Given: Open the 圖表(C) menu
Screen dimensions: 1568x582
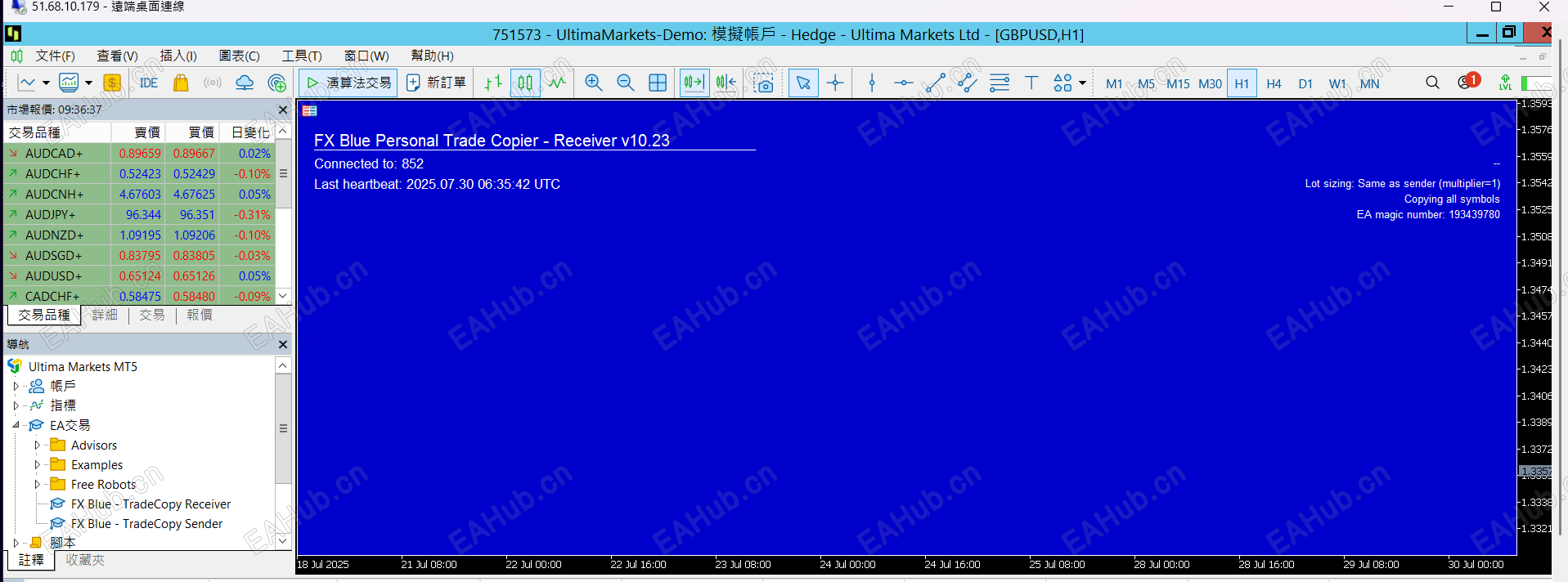Looking at the screenshot, I should pos(239,56).
